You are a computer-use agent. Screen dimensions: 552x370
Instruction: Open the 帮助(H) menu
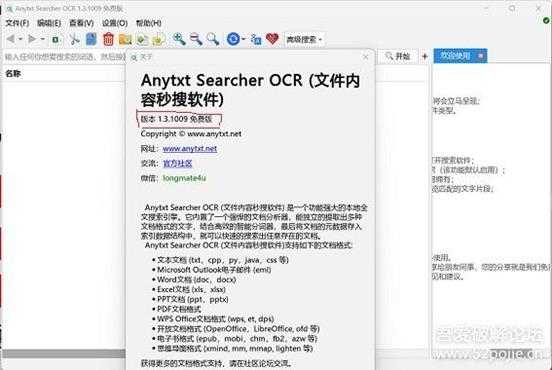point(149,23)
